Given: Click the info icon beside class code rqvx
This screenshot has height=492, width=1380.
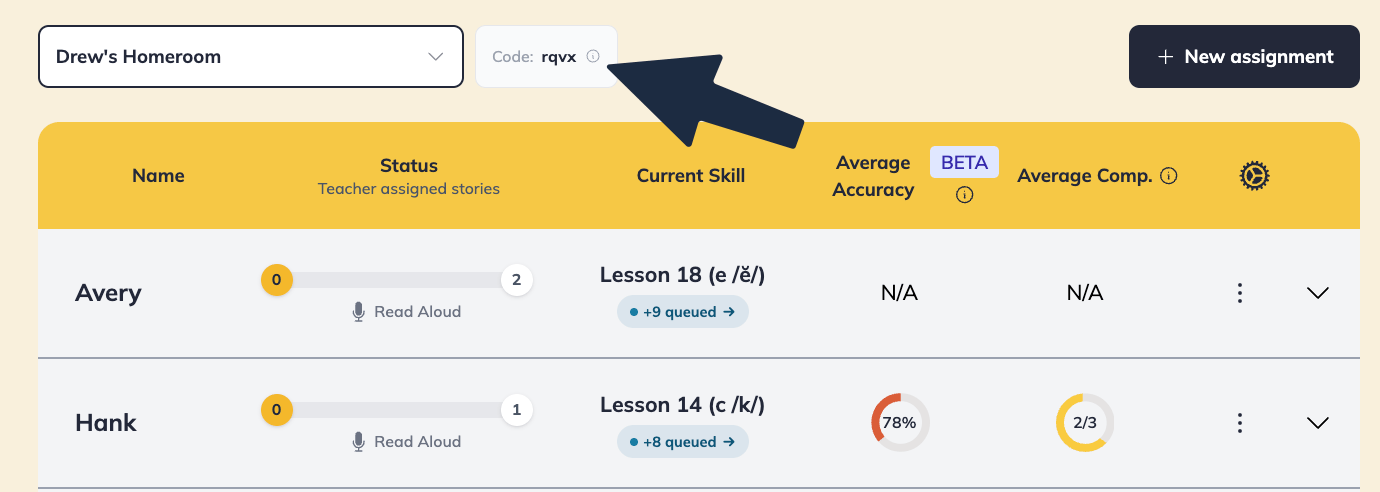Looking at the screenshot, I should point(593,56).
